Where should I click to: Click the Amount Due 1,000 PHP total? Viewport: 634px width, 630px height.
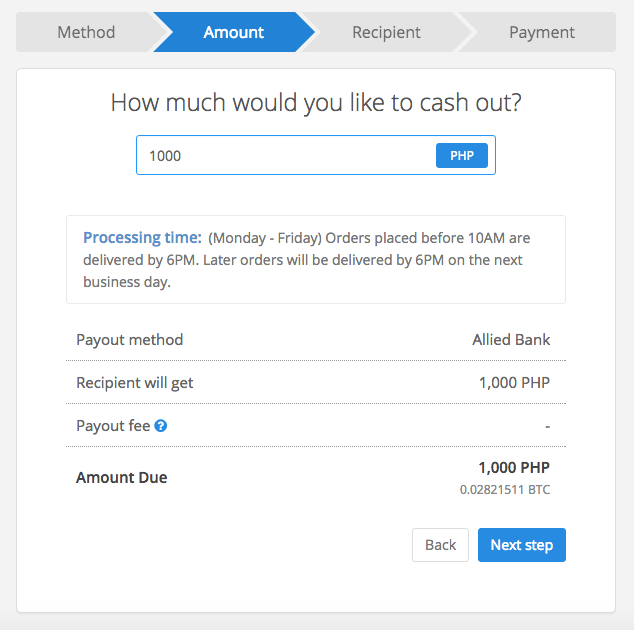514,467
